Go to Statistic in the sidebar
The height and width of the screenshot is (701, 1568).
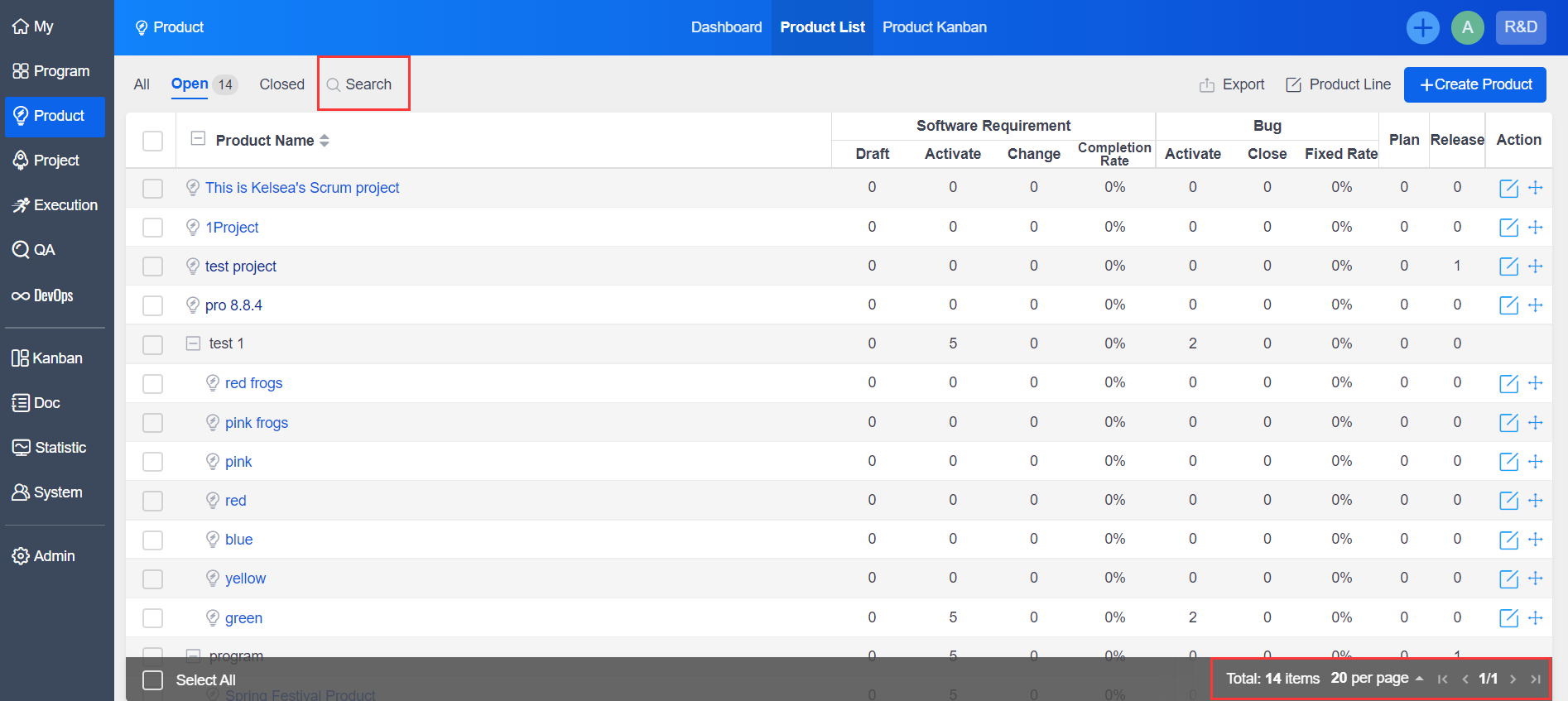pos(49,448)
